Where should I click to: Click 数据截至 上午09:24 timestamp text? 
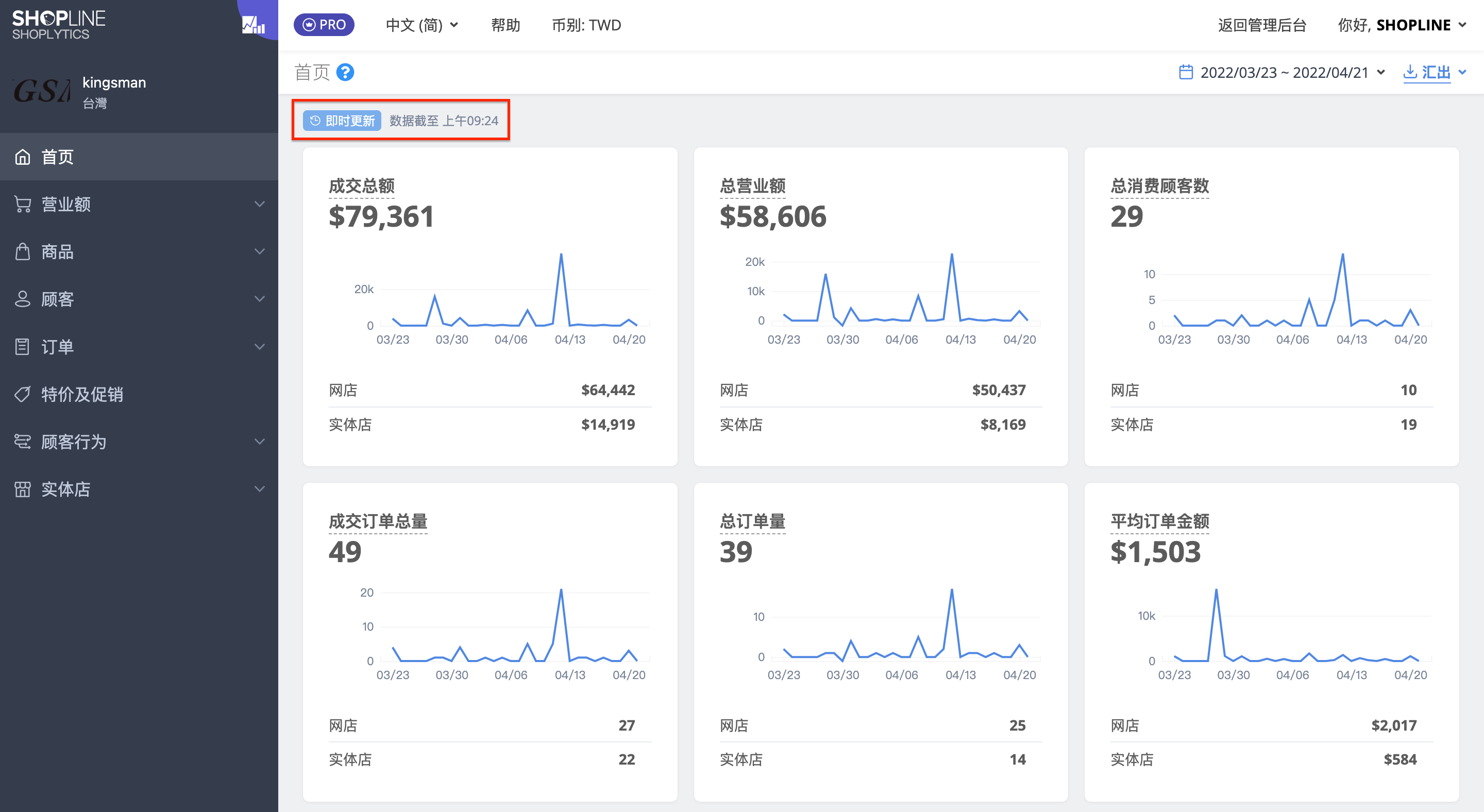coord(444,121)
